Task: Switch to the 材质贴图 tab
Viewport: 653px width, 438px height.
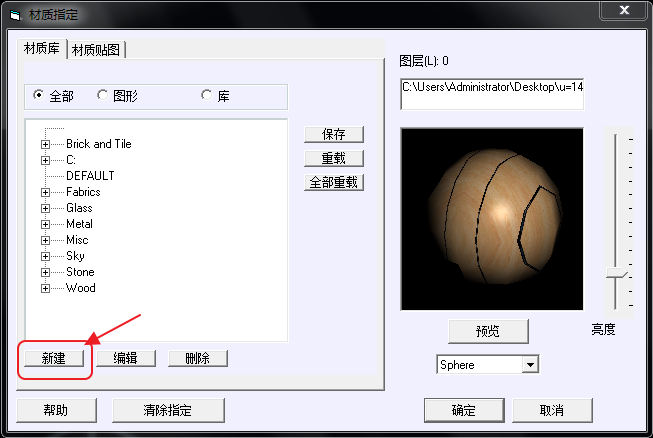Action: point(97,50)
